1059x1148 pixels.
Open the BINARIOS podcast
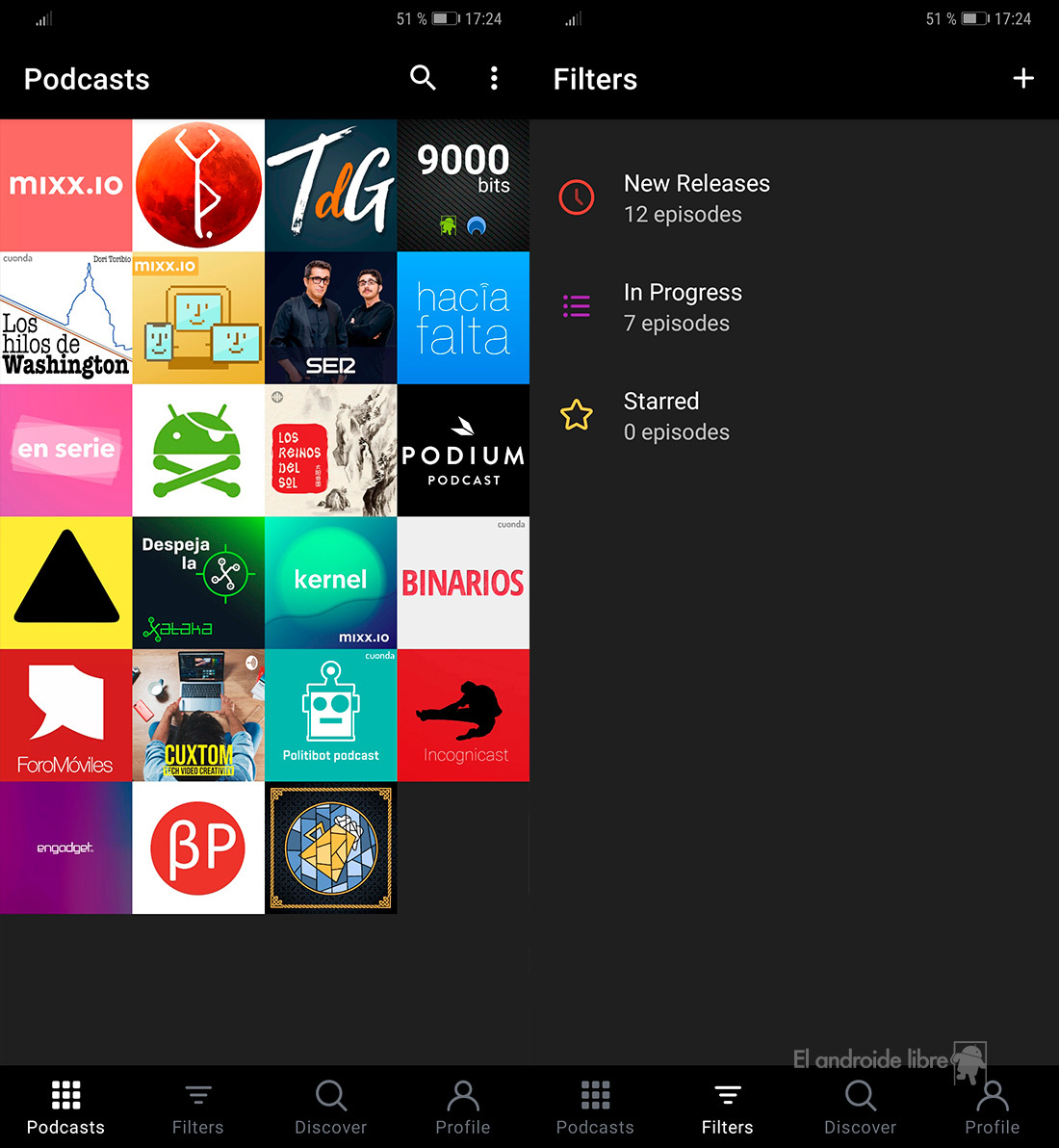pyautogui.click(x=463, y=583)
